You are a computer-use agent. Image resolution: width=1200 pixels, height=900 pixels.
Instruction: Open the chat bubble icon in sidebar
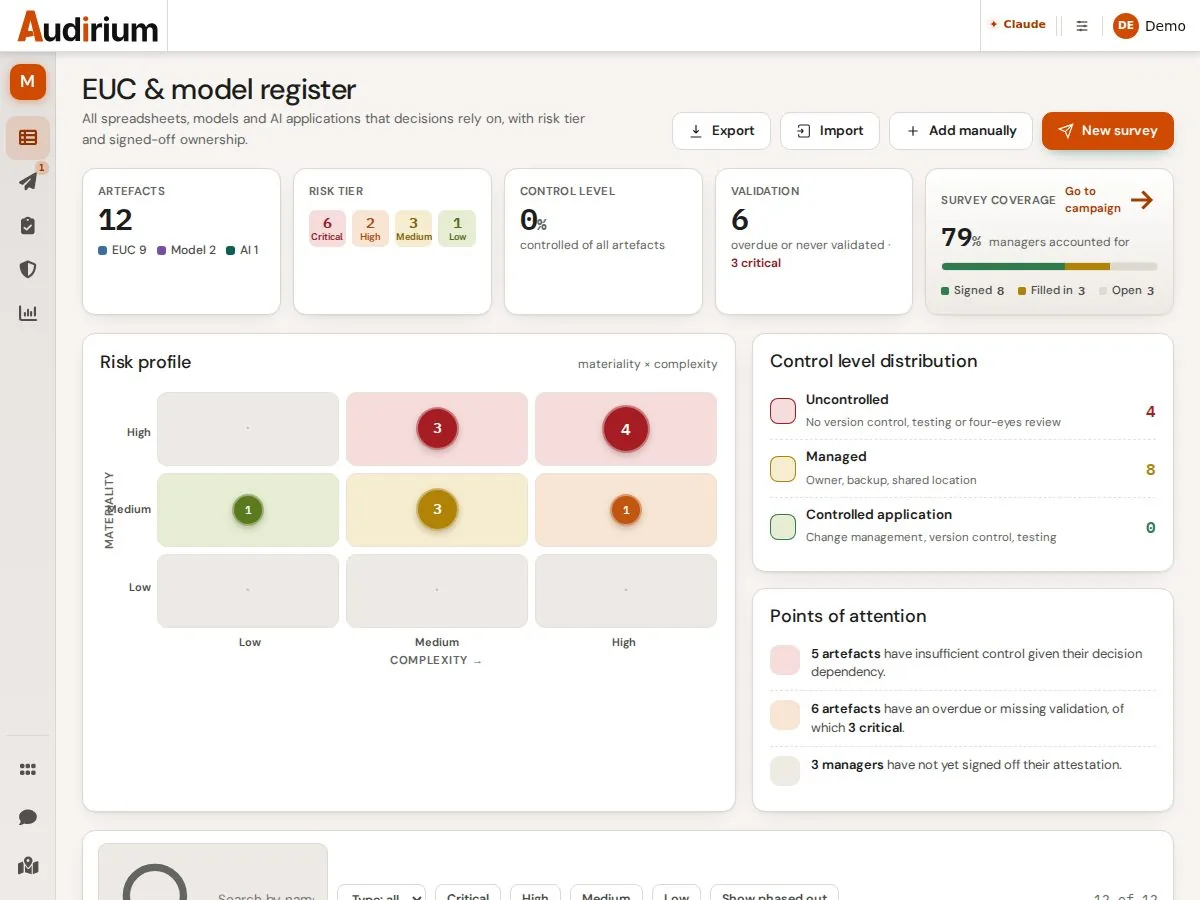click(28, 817)
